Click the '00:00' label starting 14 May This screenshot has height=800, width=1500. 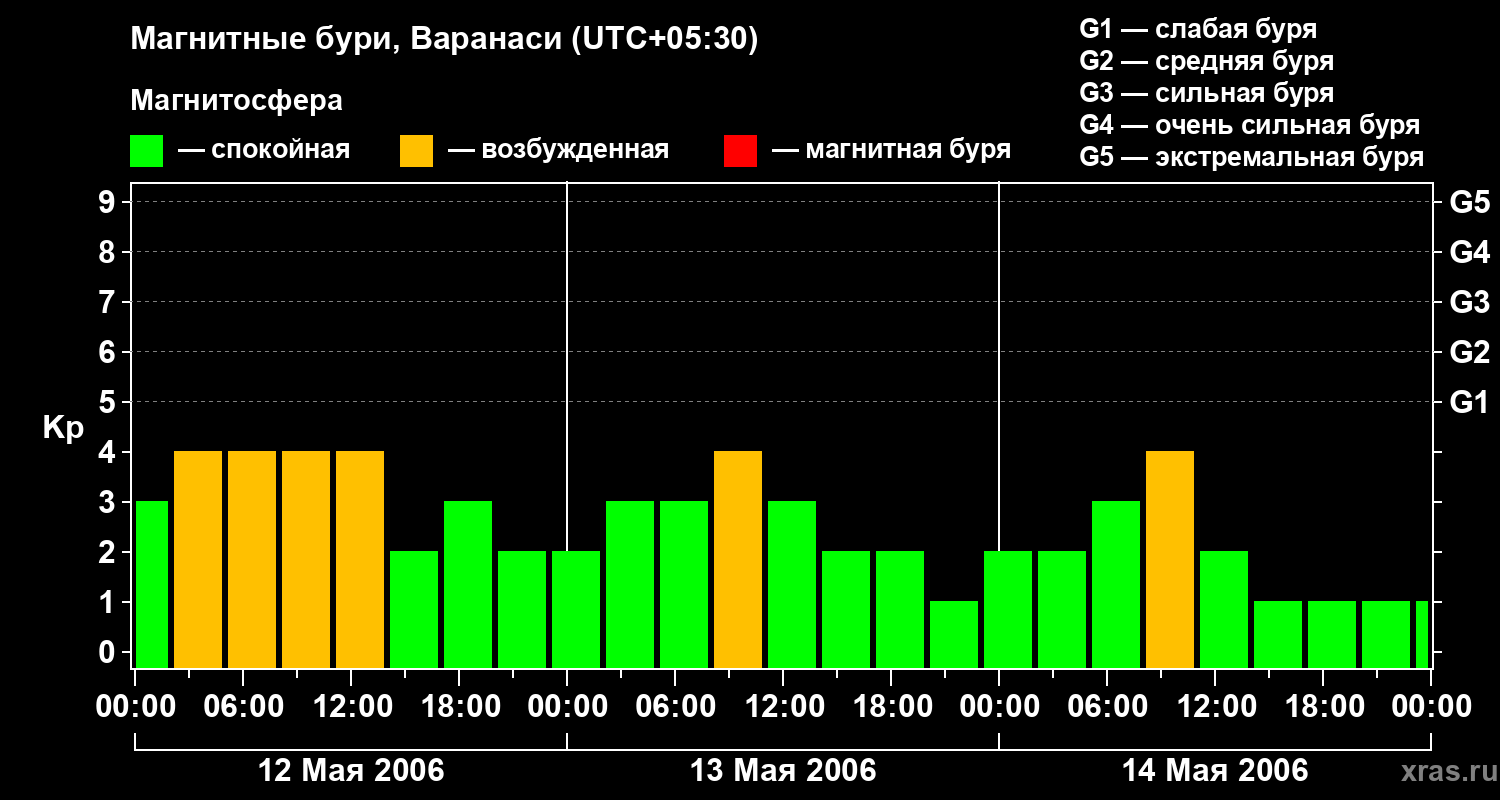(999, 707)
